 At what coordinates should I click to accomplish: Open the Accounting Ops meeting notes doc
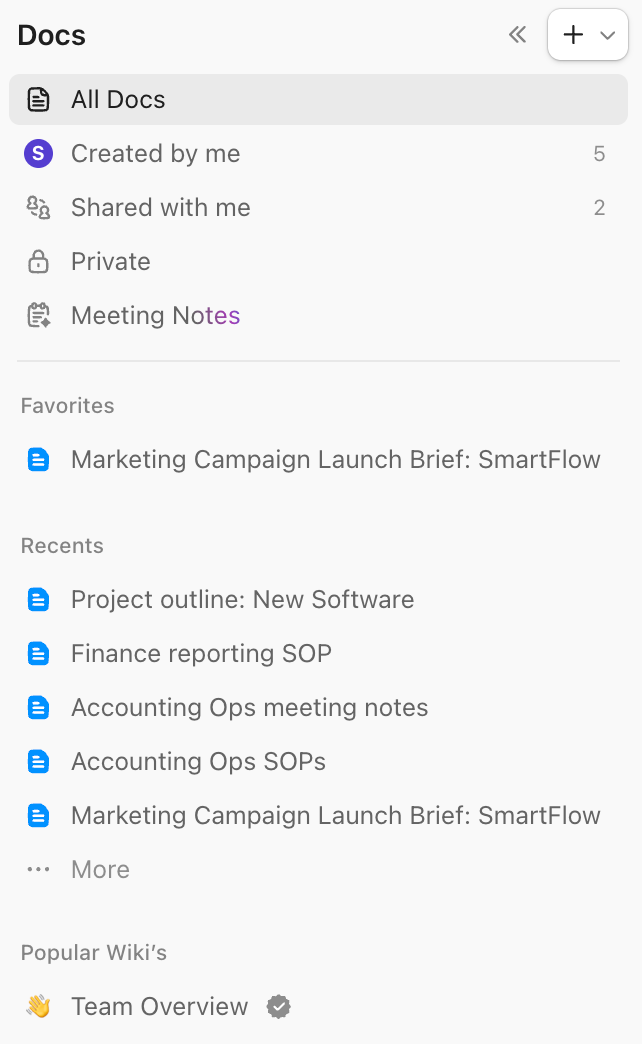click(249, 707)
